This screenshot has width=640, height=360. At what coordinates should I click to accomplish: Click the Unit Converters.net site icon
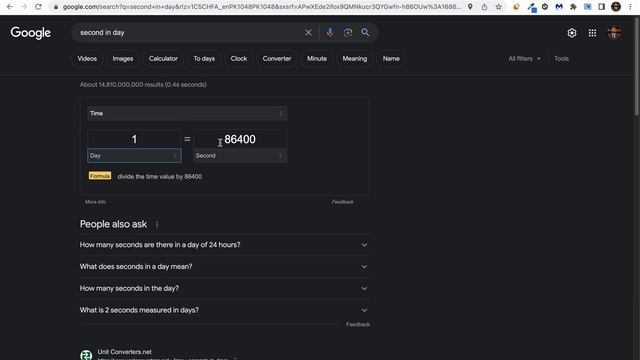86,355
